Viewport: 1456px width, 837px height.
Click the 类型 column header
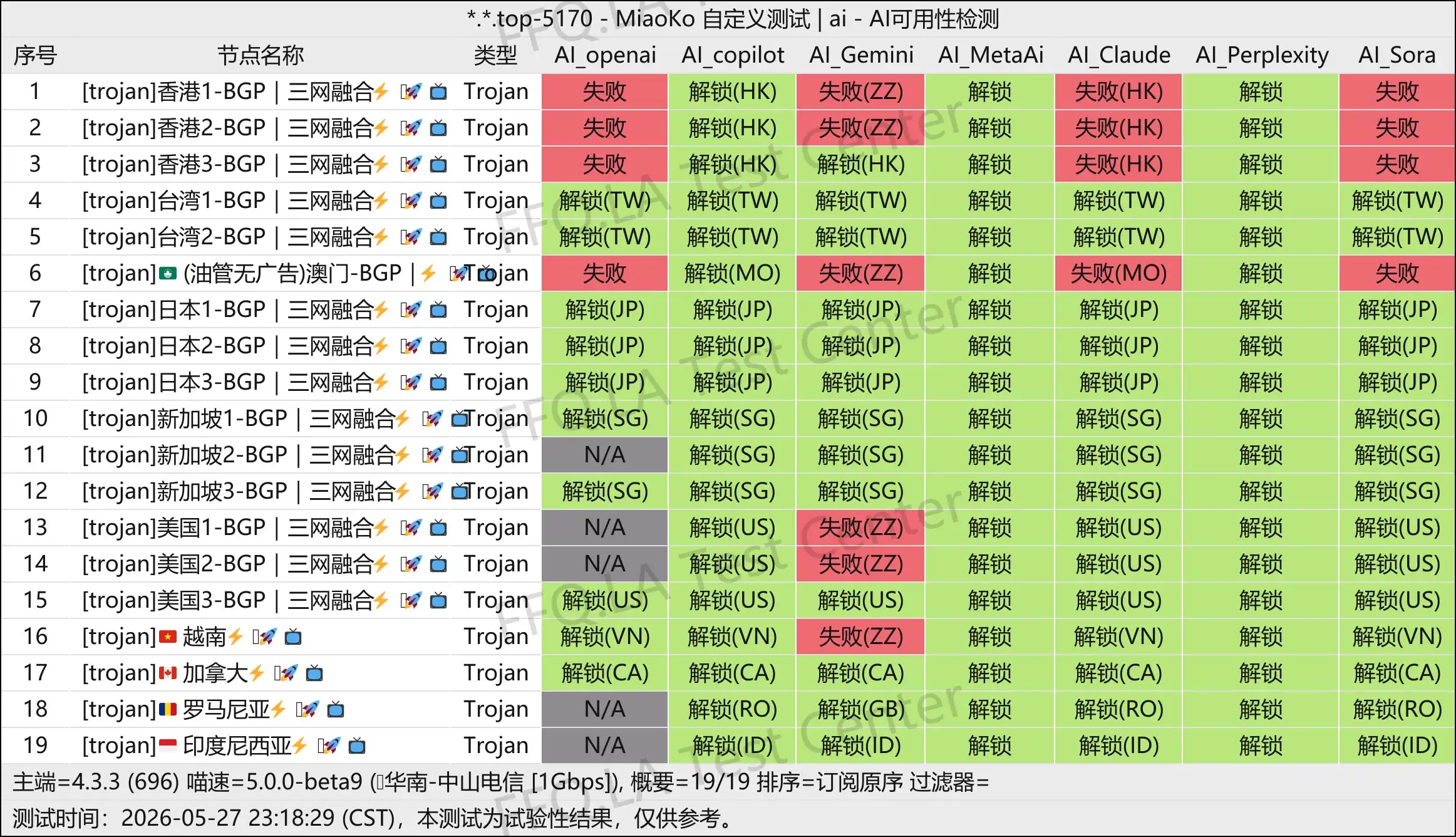(495, 56)
